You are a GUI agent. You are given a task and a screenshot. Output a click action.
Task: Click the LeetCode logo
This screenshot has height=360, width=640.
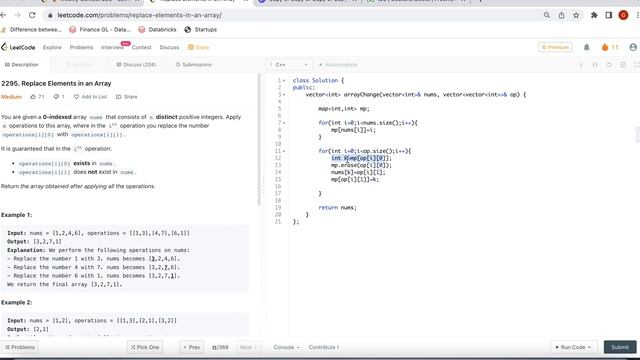(18, 47)
